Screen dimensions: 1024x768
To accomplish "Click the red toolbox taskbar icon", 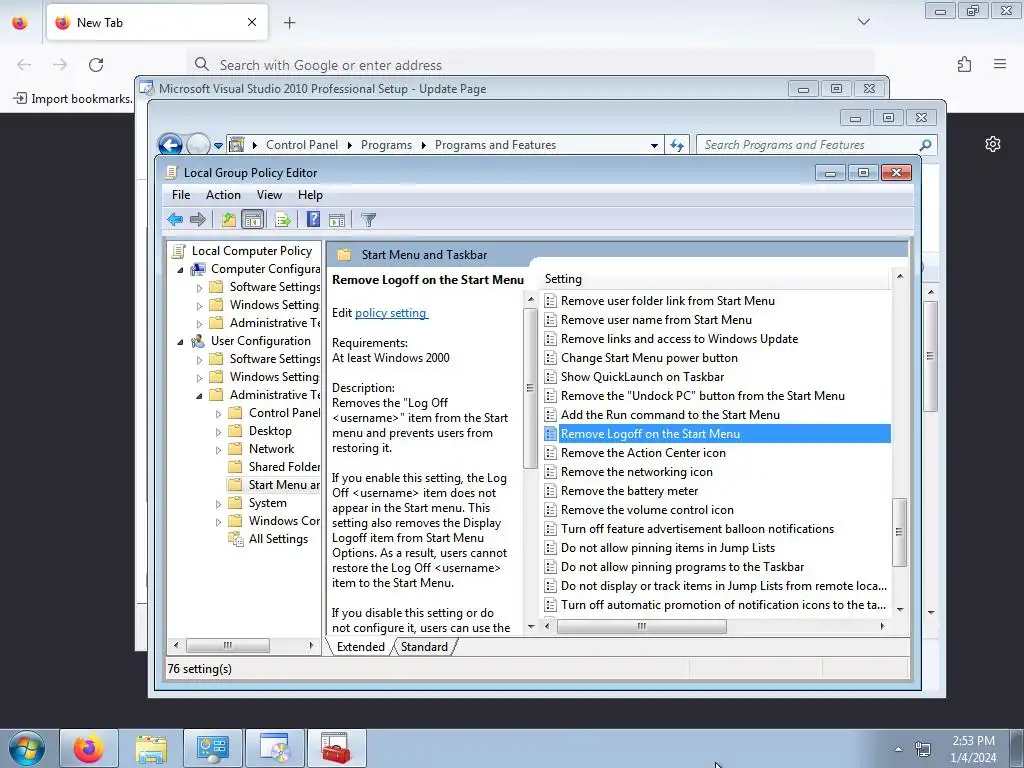I will pyautogui.click(x=336, y=748).
